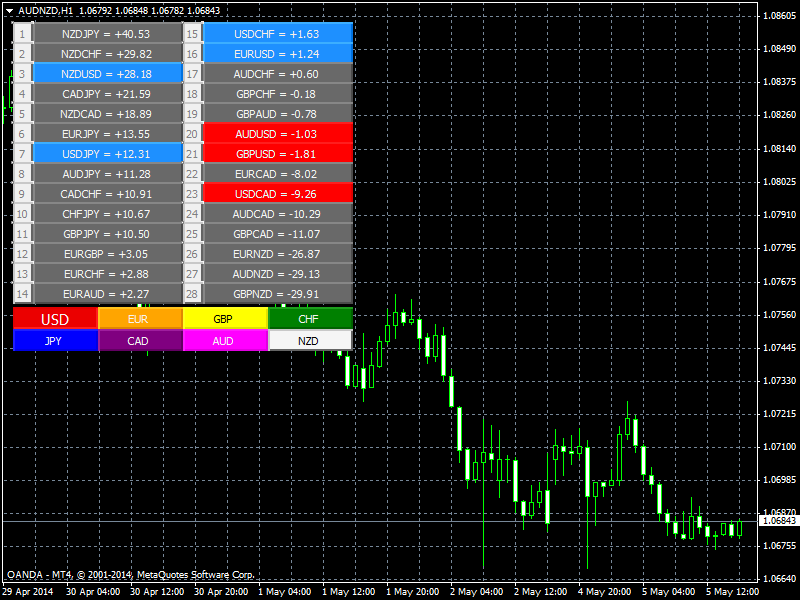Select the highlighted NZDUSD = +28.18 row

click(107, 74)
